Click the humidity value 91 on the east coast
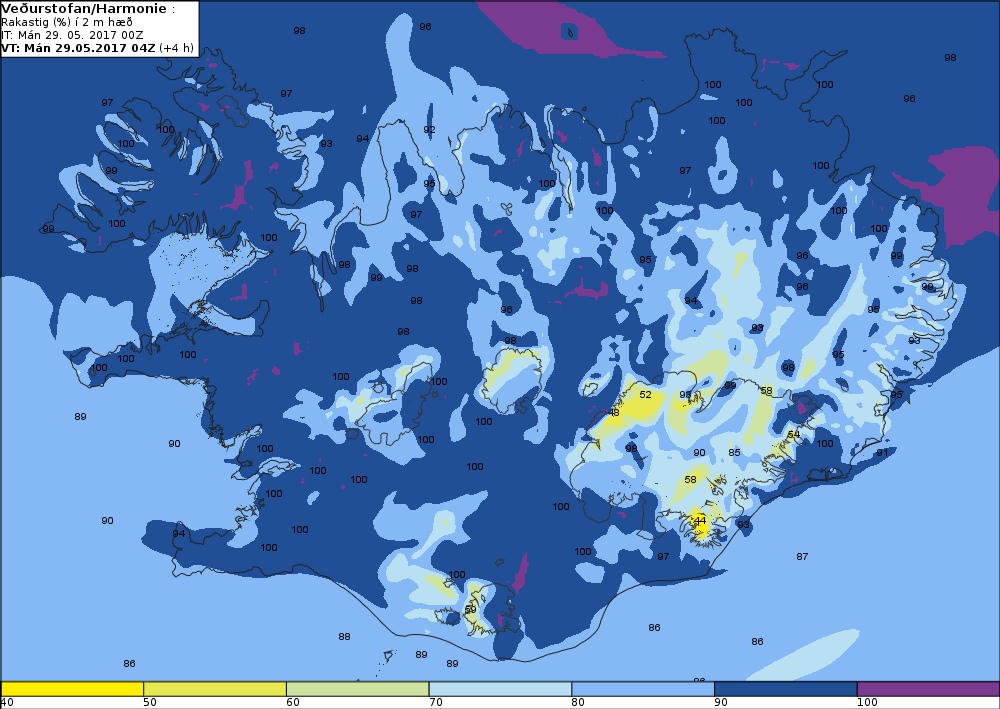 click(x=882, y=453)
